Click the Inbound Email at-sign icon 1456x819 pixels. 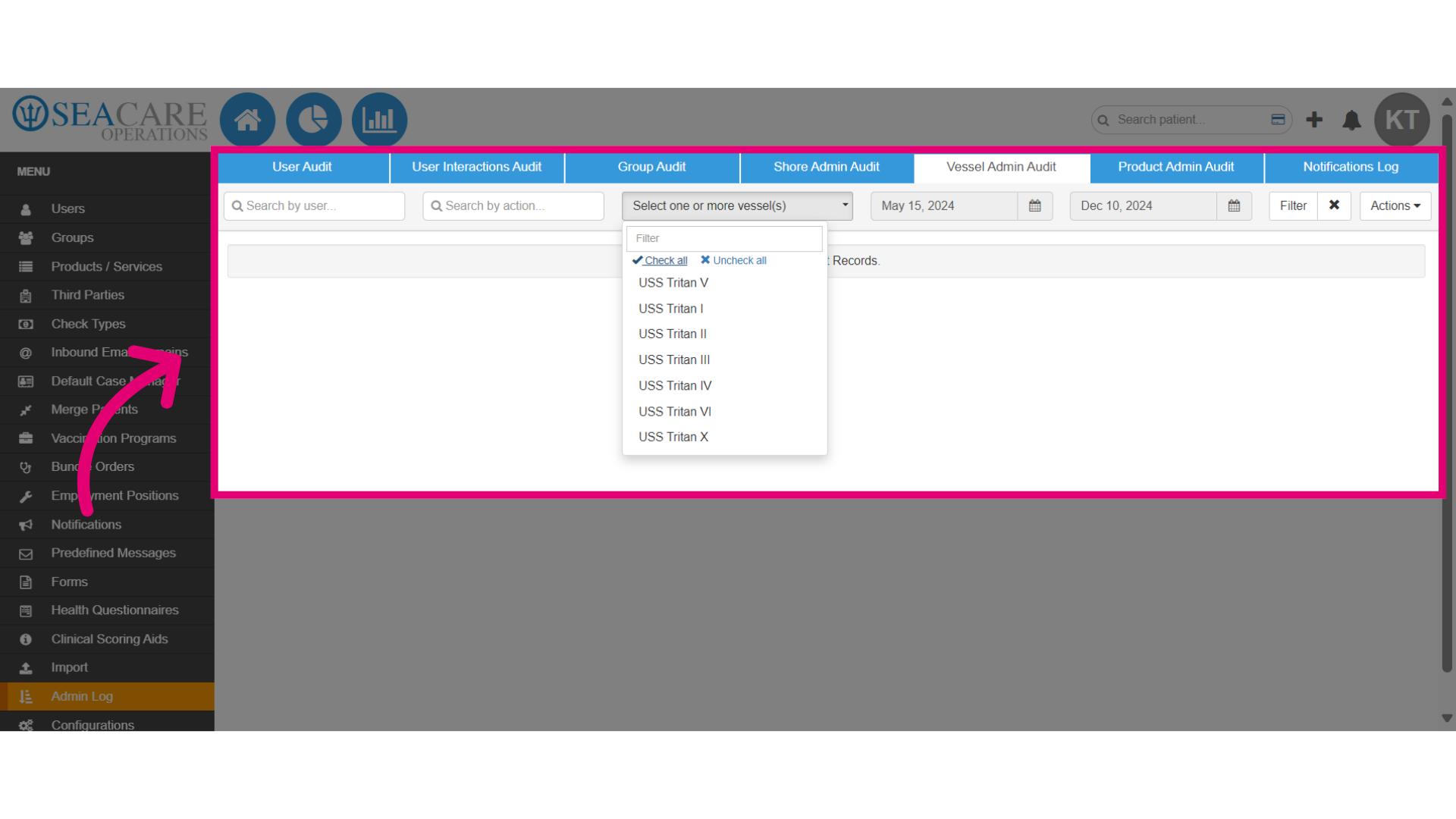(26, 353)
